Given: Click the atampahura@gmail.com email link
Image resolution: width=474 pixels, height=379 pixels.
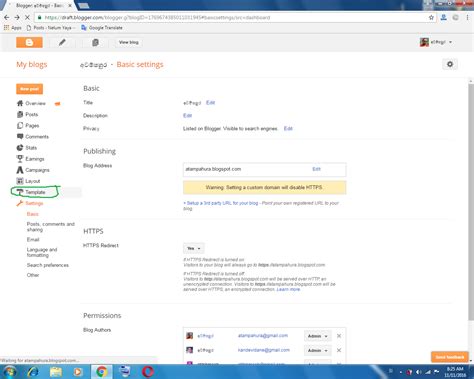Looking at the screenshot, I should coord(263,336).
